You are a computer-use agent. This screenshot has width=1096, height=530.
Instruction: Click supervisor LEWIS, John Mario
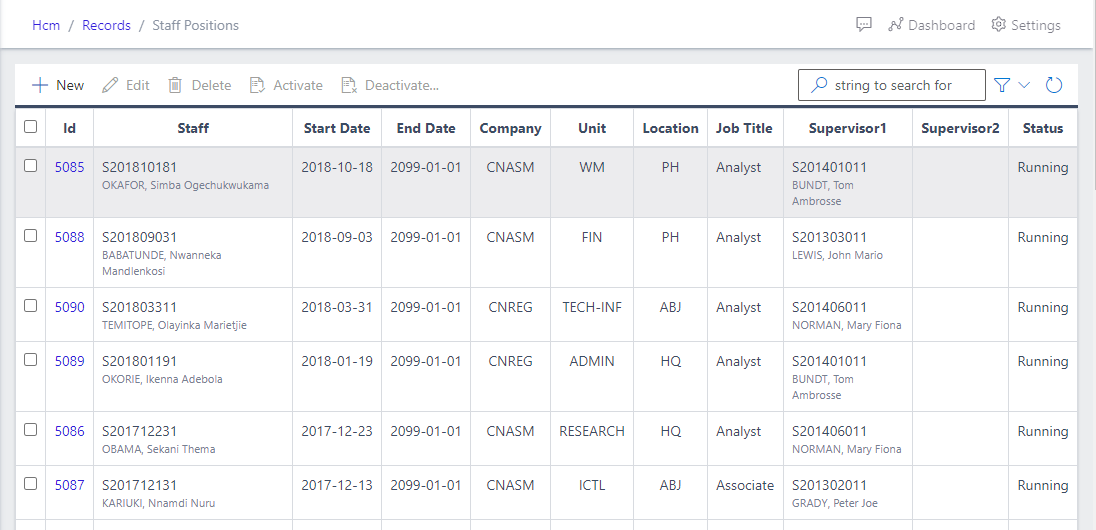[837, 255]
